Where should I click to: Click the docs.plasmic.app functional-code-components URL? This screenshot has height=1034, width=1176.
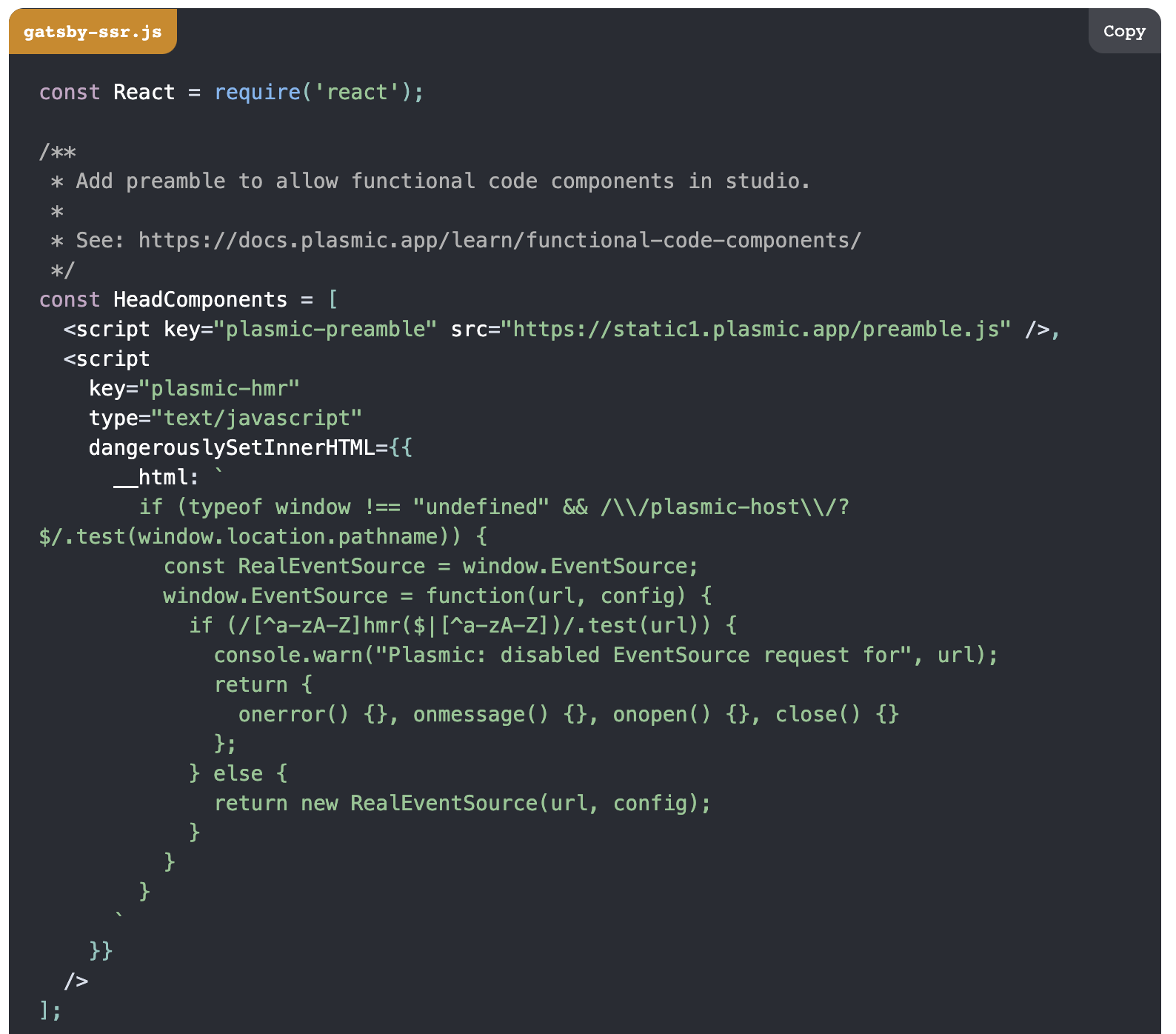pyautogui.click(x=499, y=241)
